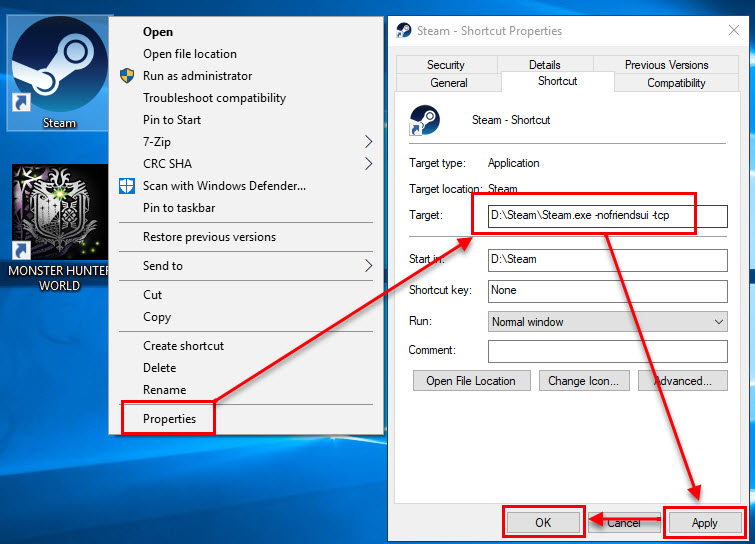Switch to the Compatibility tab
This screenshot has width=755, height=544.
pyautogui.click(x=676, y=83)
